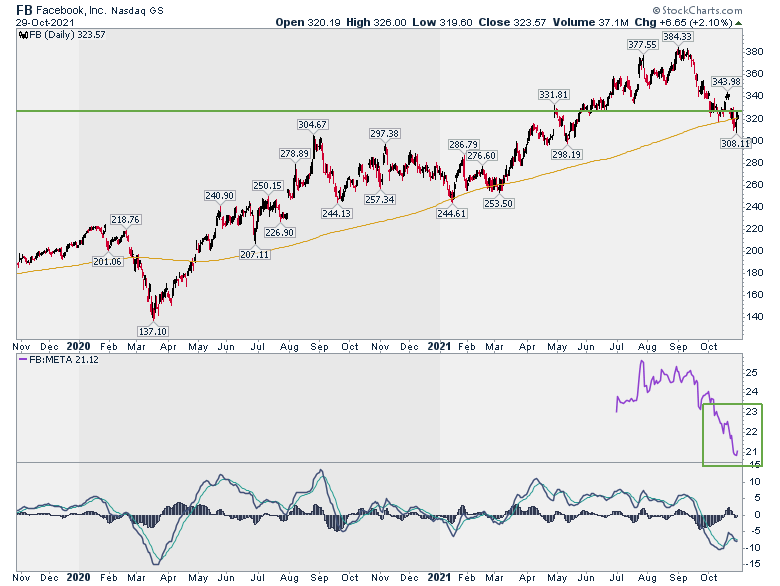
Task: Click the 226.90 price label
Action: pyautogui.click(x=280, y=232)
